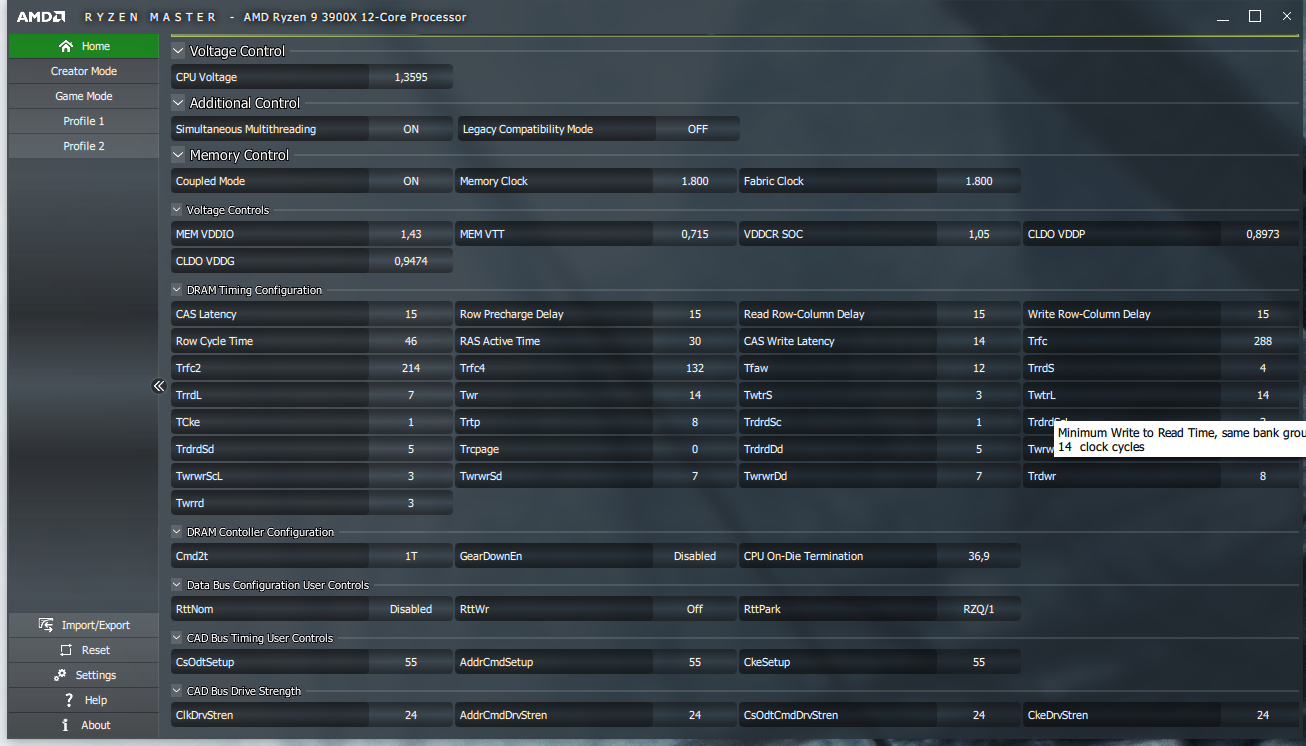Collapse DRAM Timing Configuration subsection

pyautogui.click(x=177, y=290)
